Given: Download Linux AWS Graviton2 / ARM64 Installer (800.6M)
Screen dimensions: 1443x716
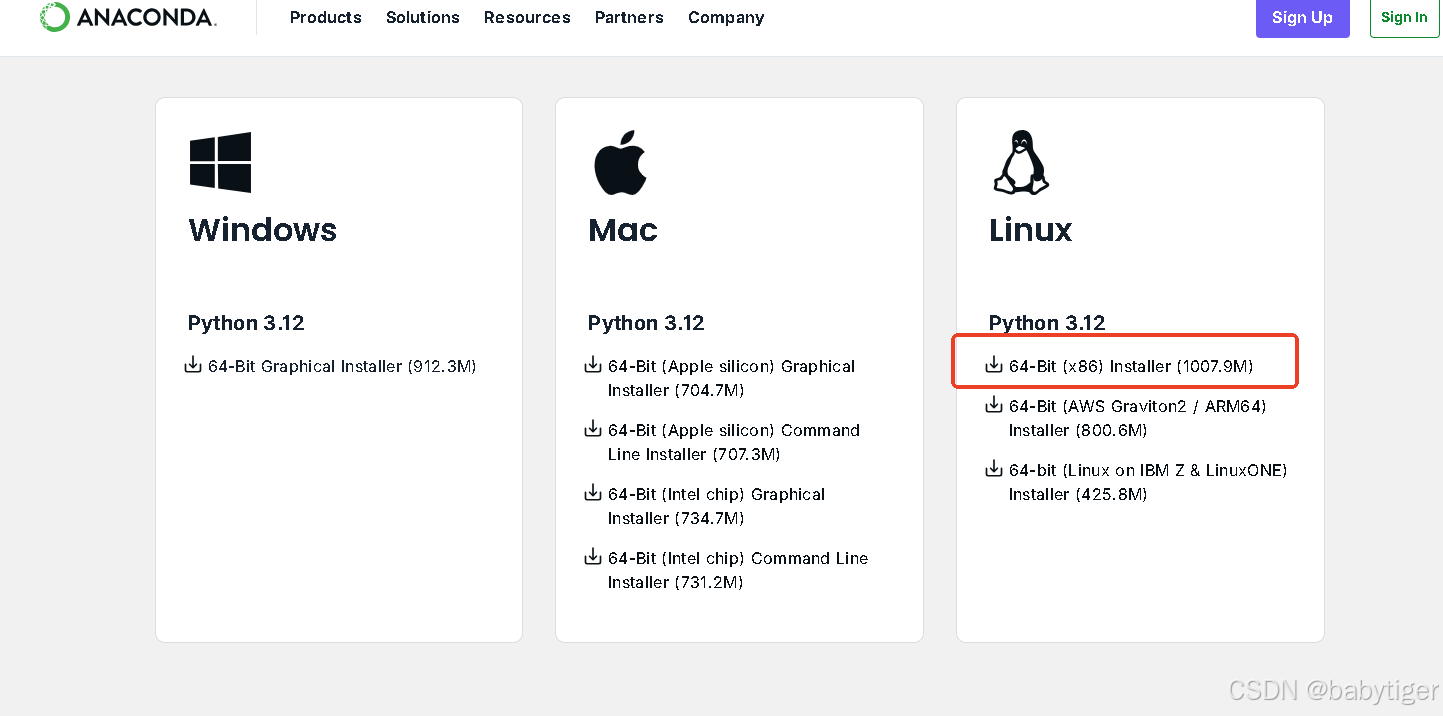Looking at the screenshot, I should tap(1138, 418).
